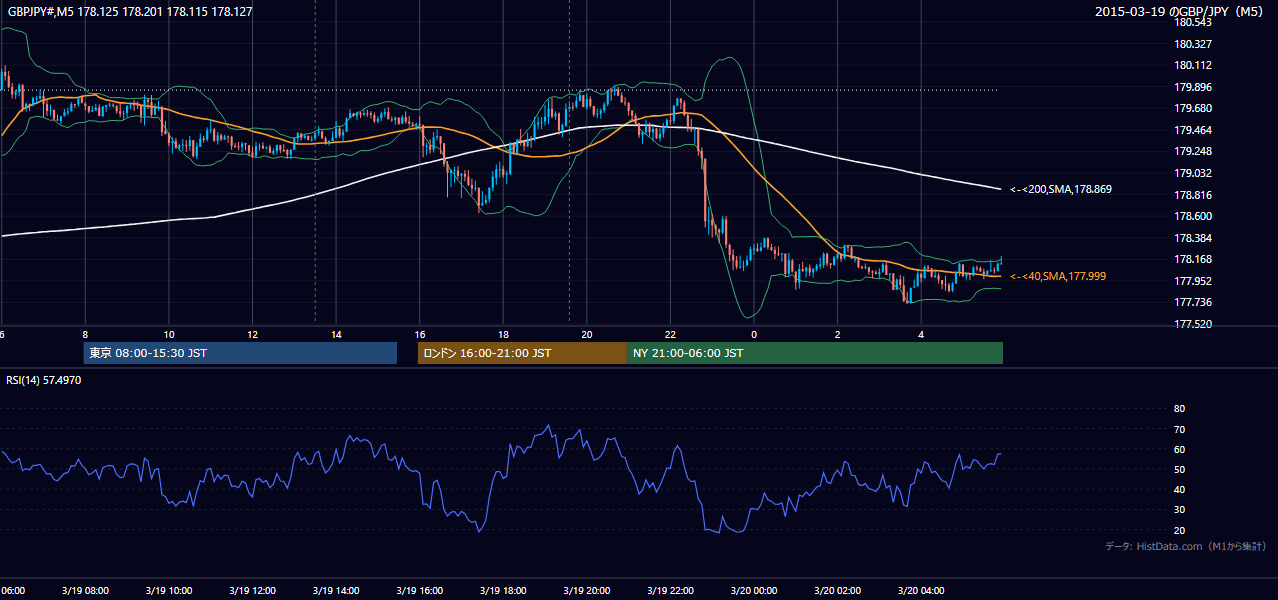The image size is (1278, 600).
Task: Click the HistData.com data source text
Action: [x=1186, y=546]
